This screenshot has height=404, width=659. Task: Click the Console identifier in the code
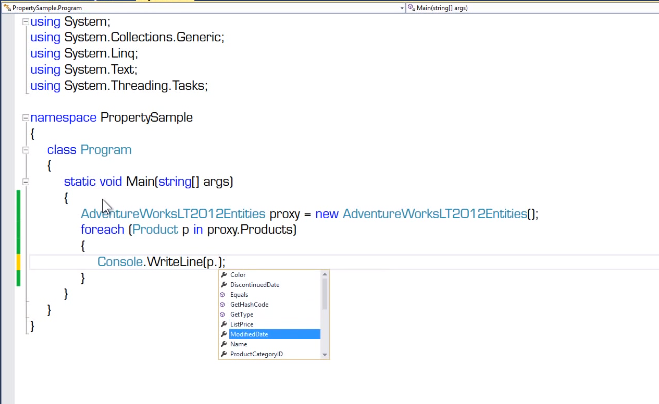coord(120,262)
